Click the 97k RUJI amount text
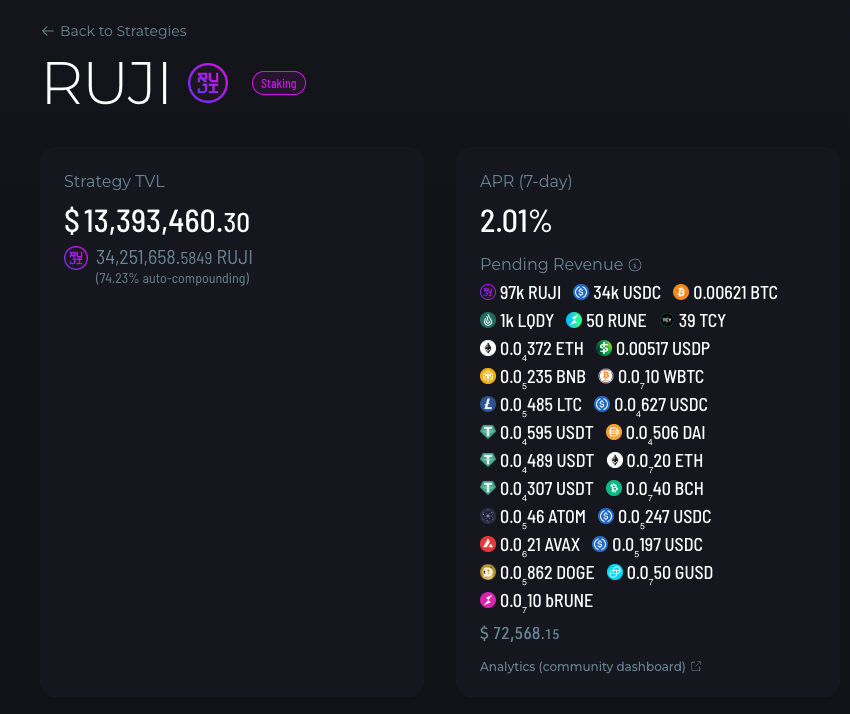 tap(530, 293)
